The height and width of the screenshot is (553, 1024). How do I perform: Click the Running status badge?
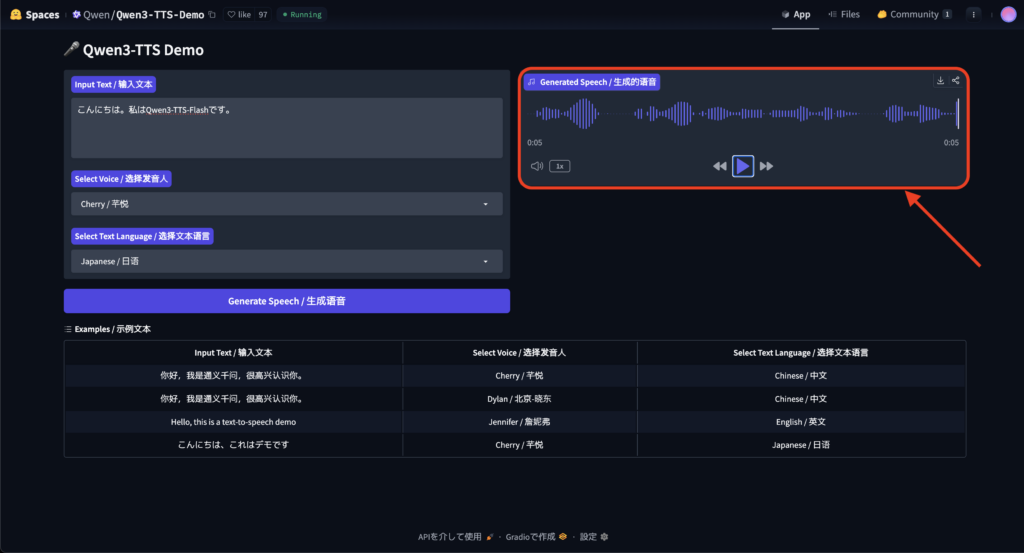click(302, 14)
